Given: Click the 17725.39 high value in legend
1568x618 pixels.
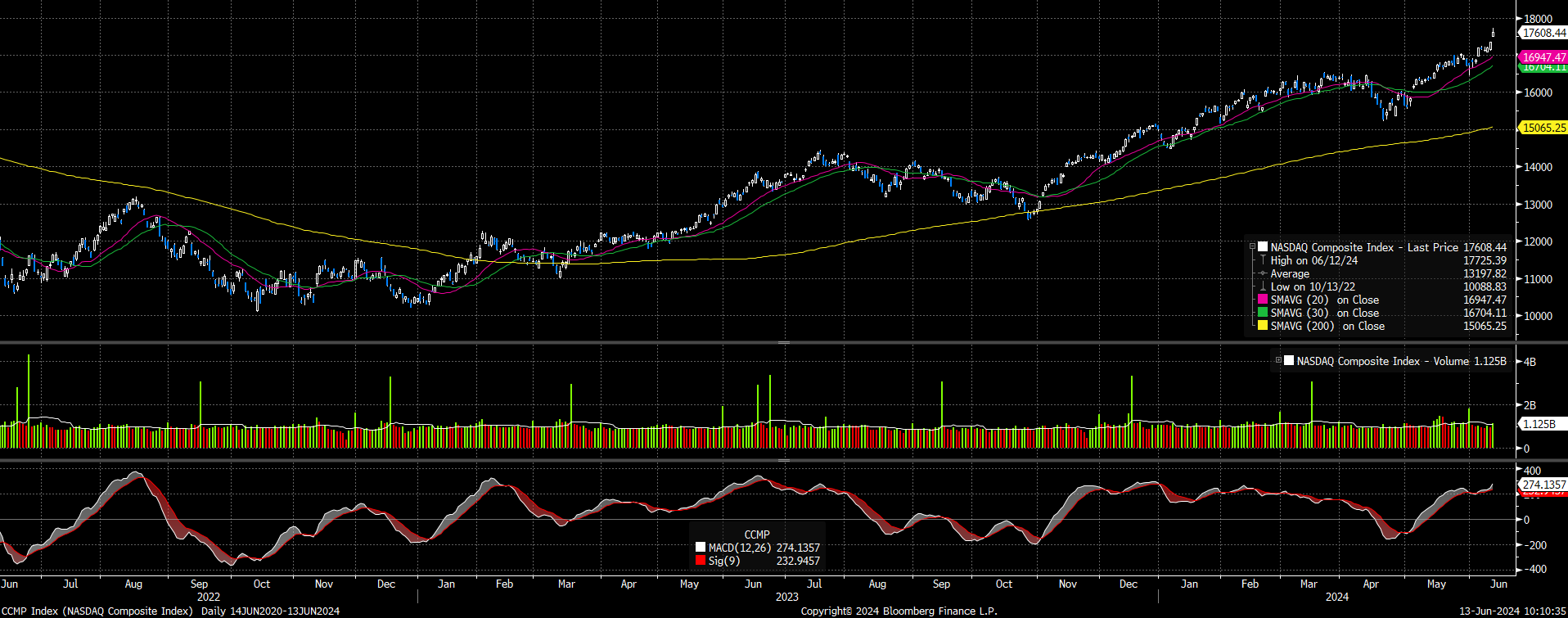Looking at the screenshot, I should pyautogui.click(x=1485, y=260).
